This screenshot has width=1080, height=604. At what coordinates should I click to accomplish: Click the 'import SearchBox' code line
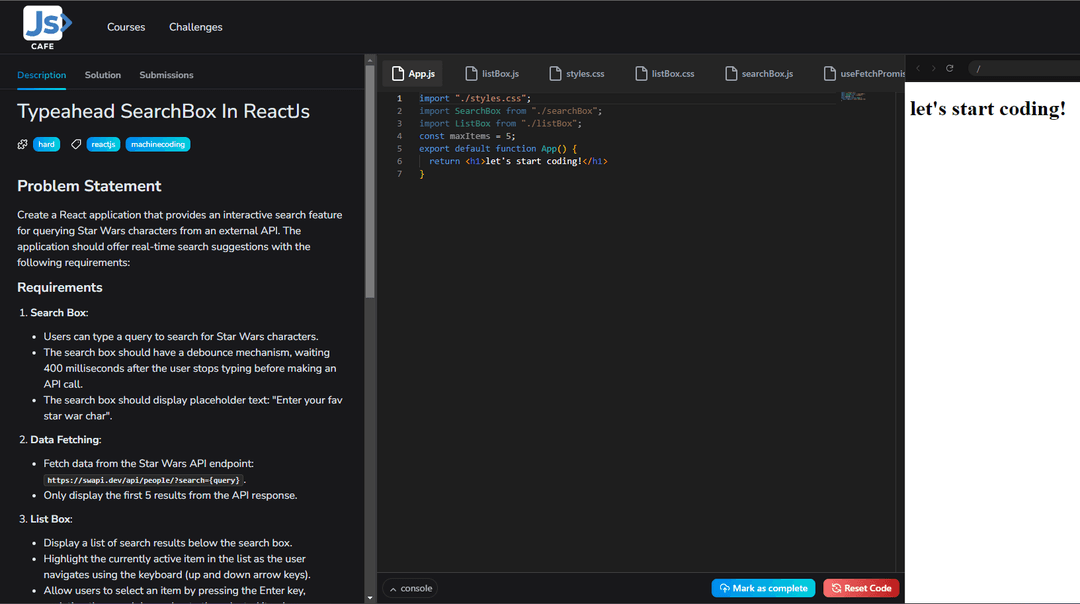[x=510, y=111]
